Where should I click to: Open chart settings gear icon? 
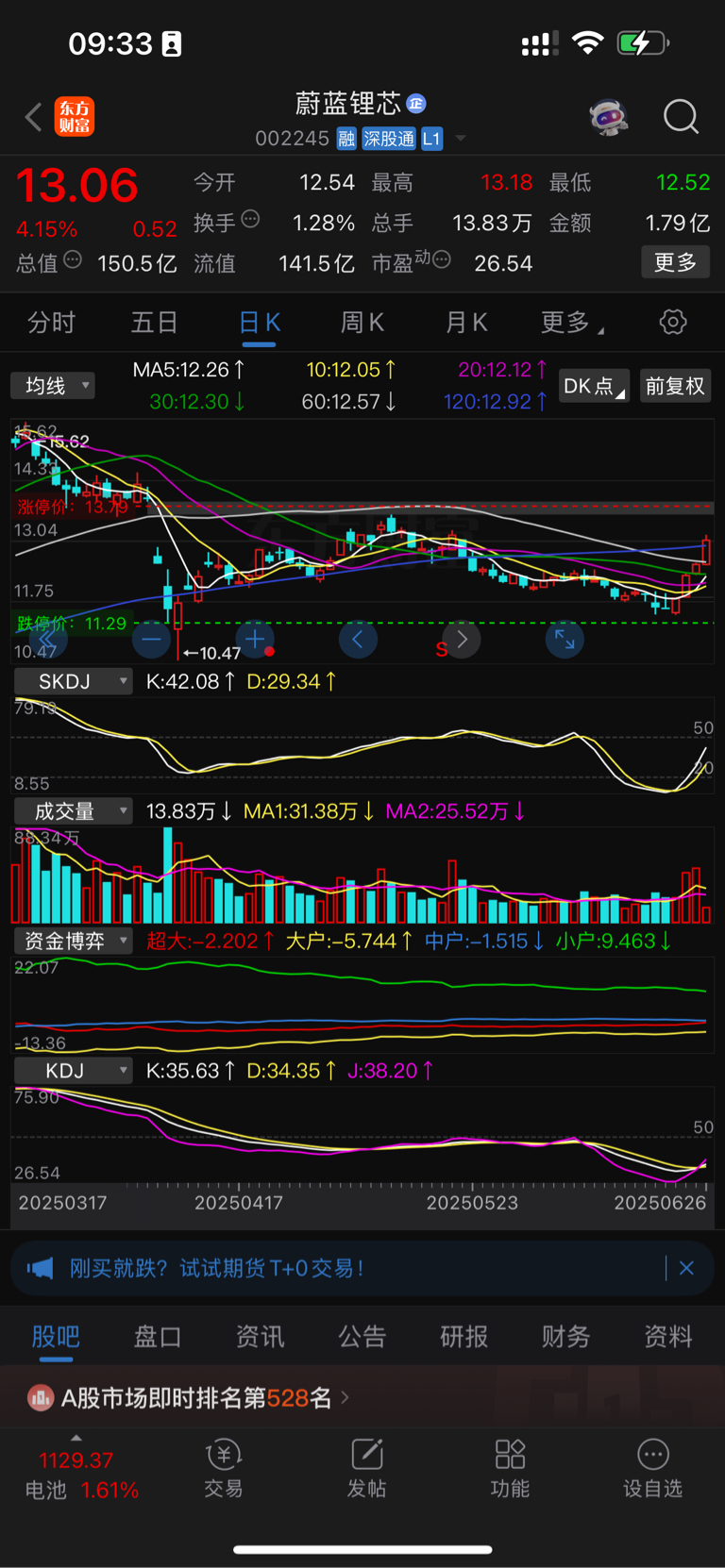coord(673,322)
